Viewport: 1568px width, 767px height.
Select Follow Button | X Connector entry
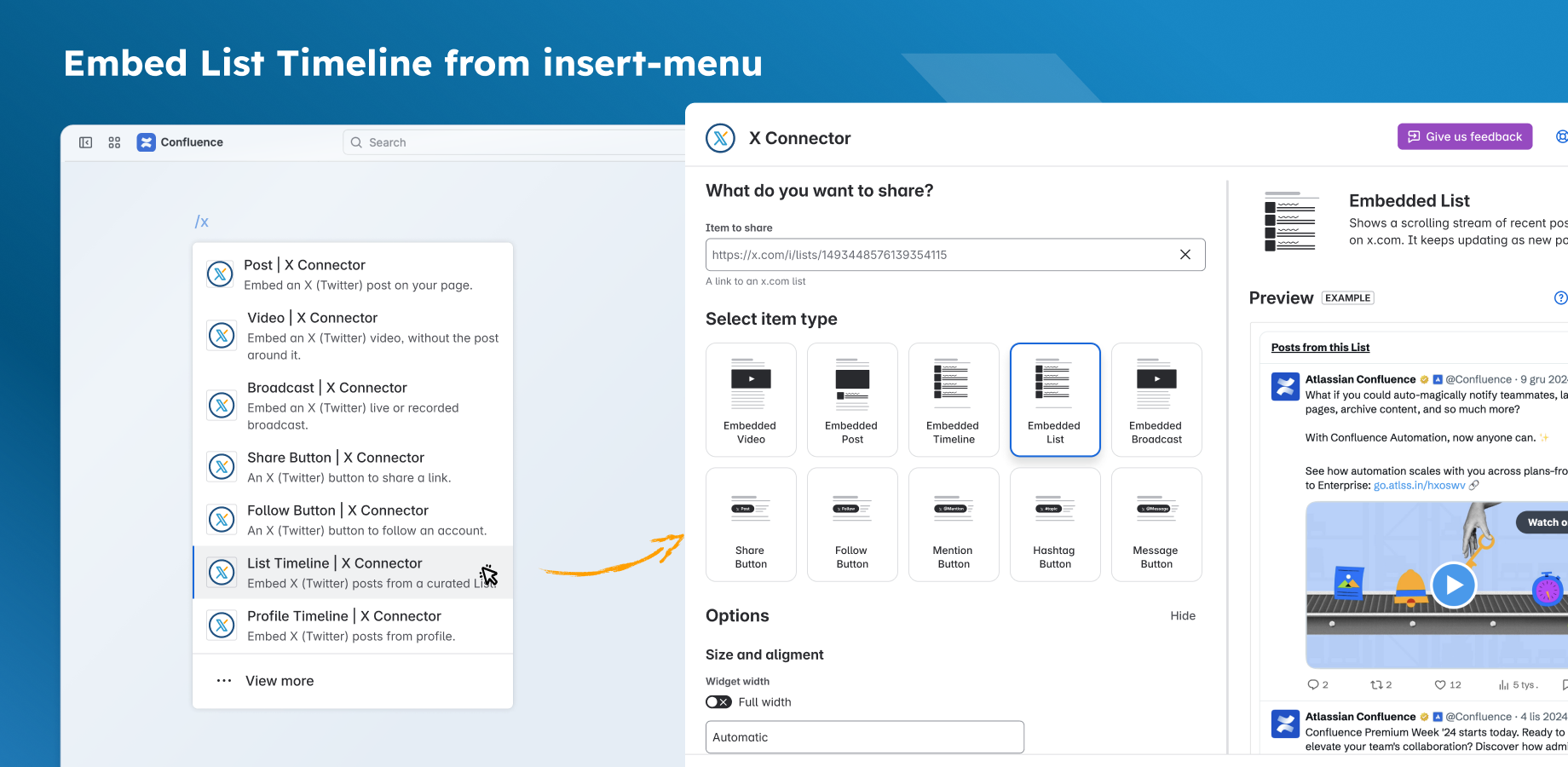[353, 520]
